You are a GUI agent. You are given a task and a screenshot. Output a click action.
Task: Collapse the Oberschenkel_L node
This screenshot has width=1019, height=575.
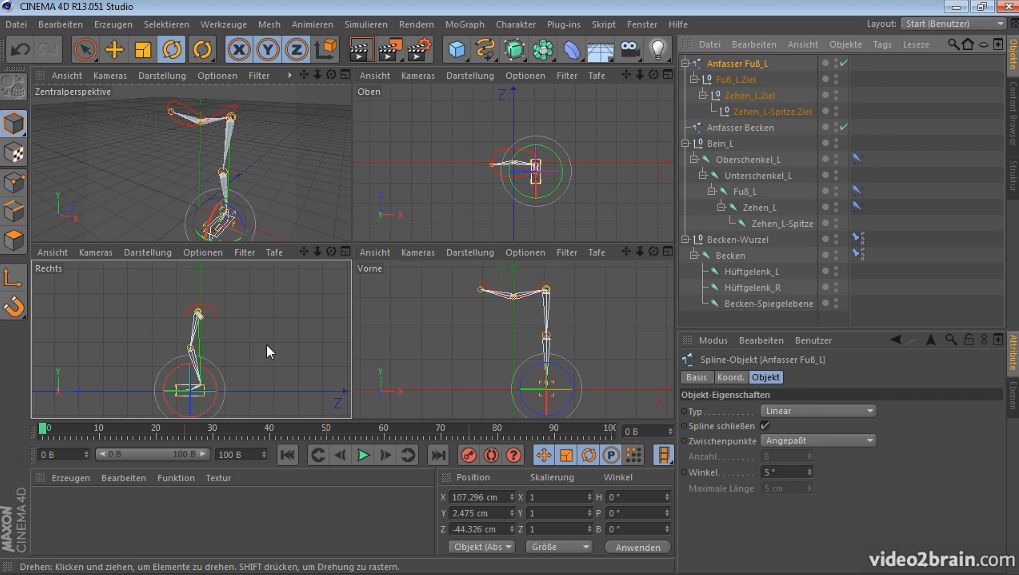point(694,159)
